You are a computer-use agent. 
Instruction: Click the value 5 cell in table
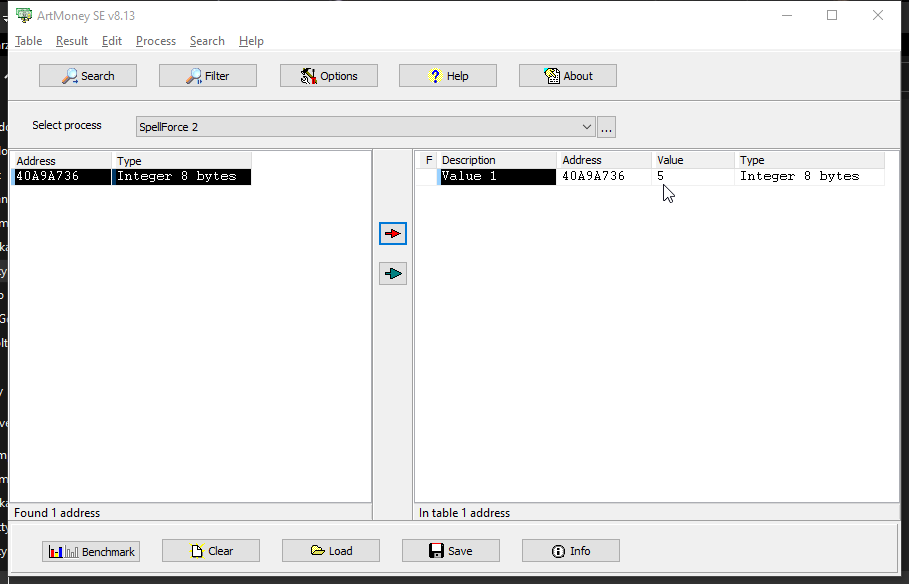tap(693, 176)
